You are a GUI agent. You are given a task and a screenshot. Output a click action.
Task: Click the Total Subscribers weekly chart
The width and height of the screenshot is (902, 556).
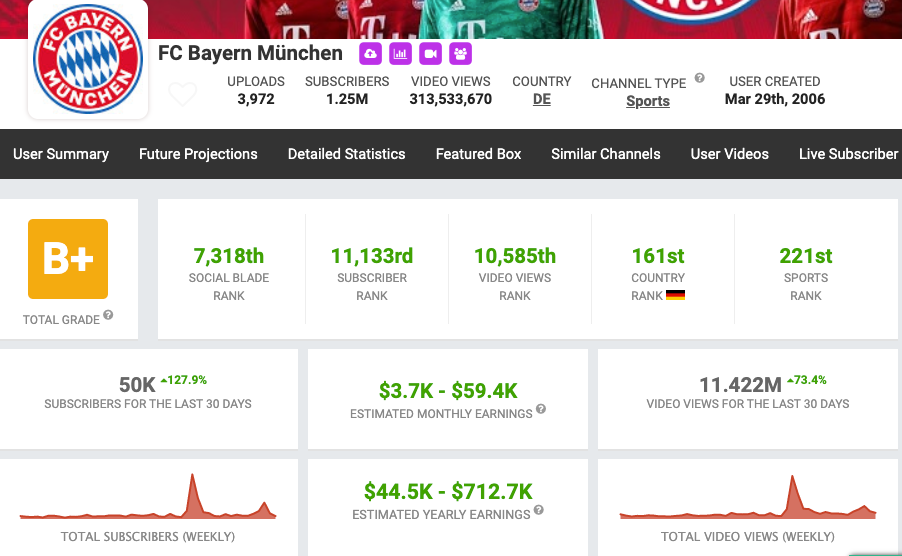point(148,496)
